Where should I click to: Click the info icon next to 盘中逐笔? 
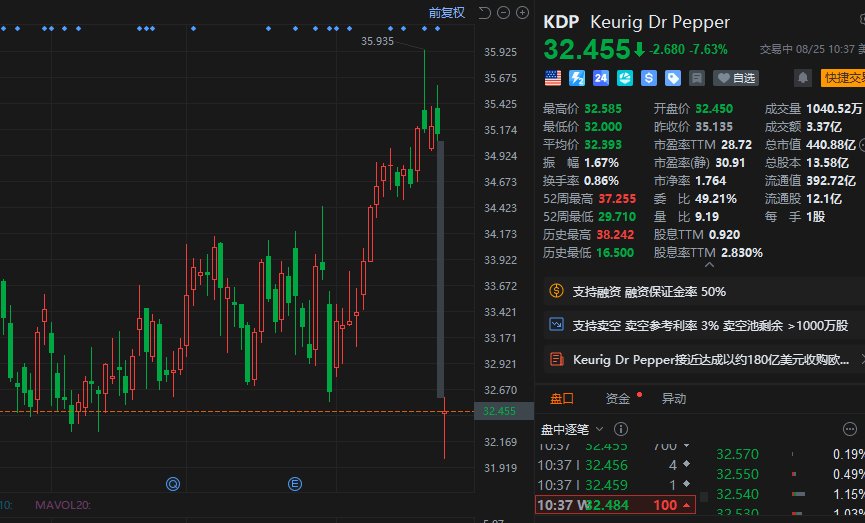tap(621, 429)
